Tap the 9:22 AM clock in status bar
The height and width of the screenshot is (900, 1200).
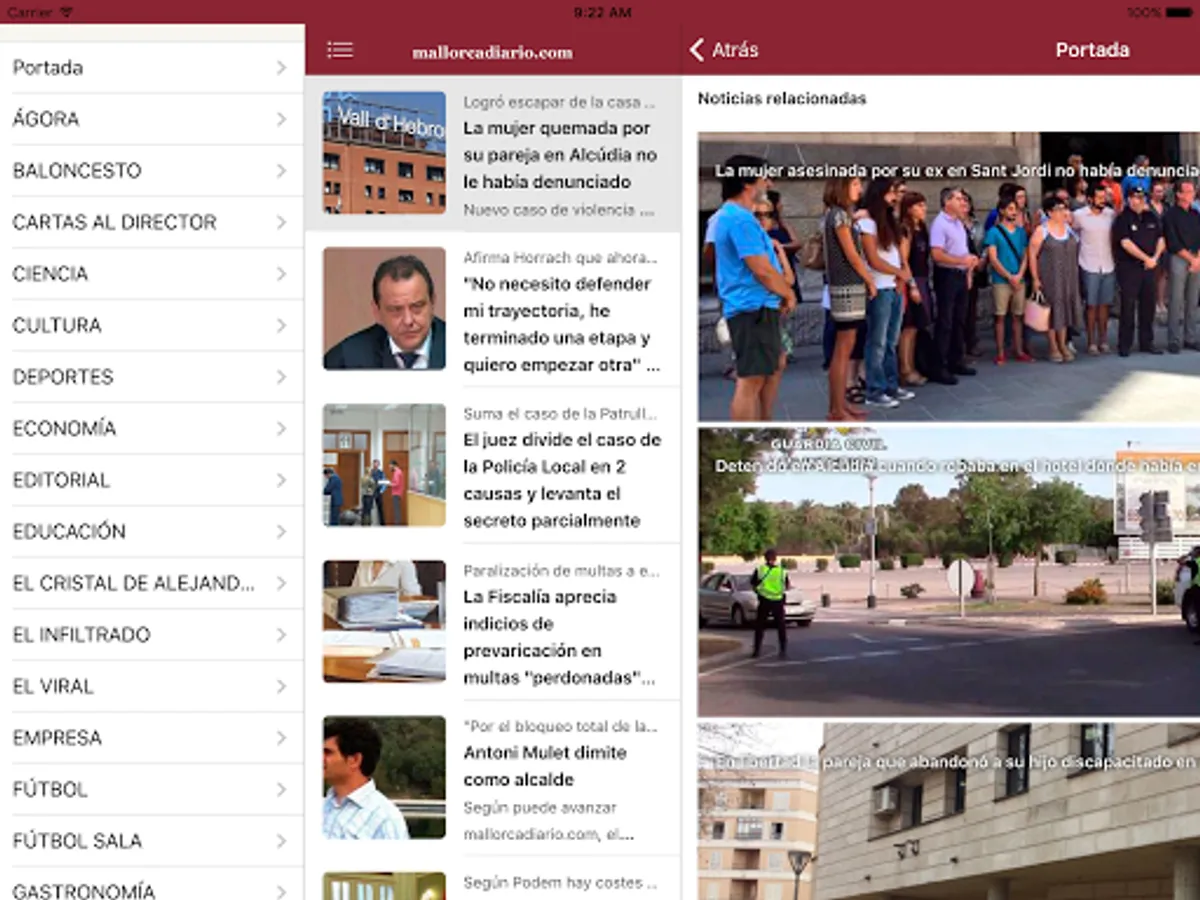(x=602, y=12)
